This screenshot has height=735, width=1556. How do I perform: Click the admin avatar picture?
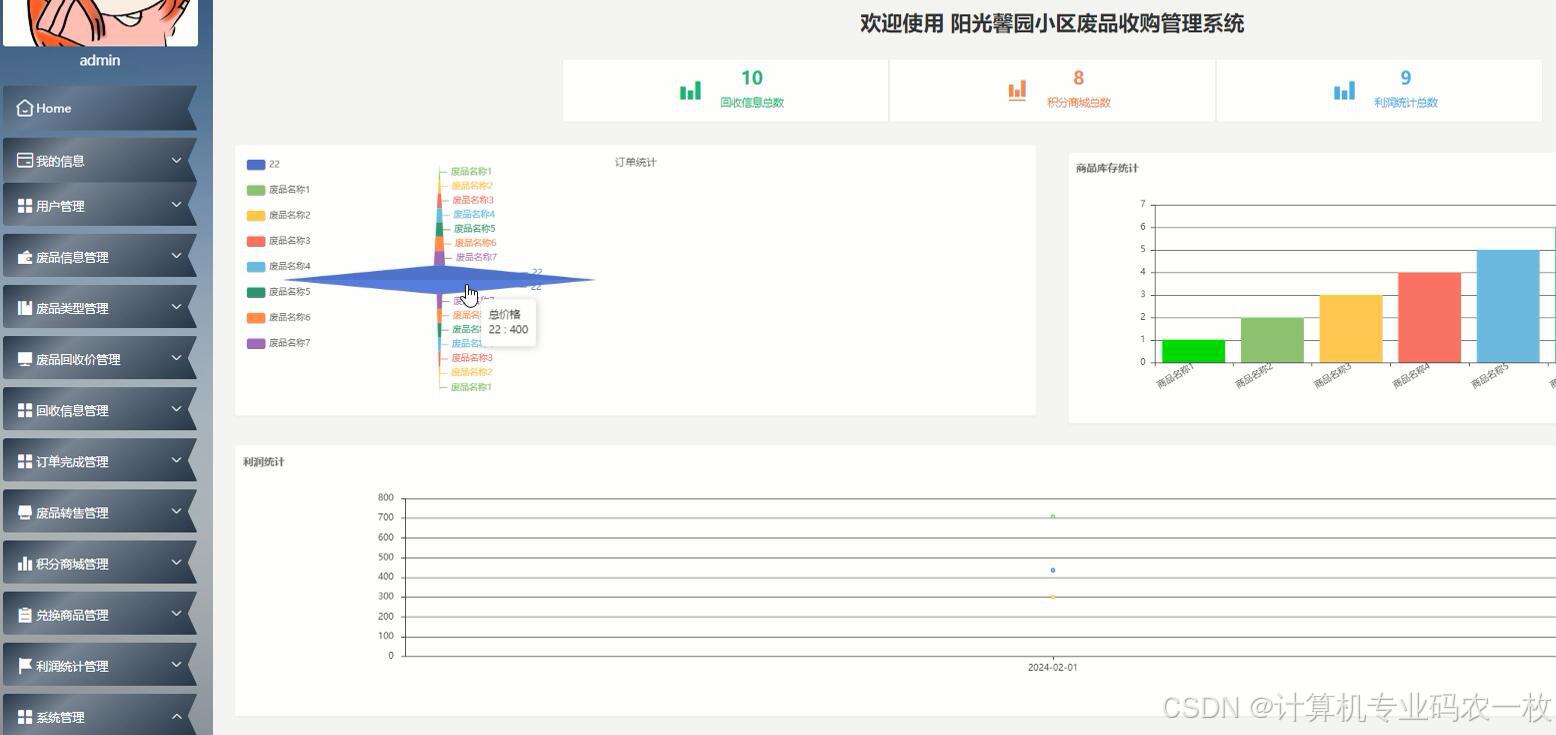[x=99, y=22]
